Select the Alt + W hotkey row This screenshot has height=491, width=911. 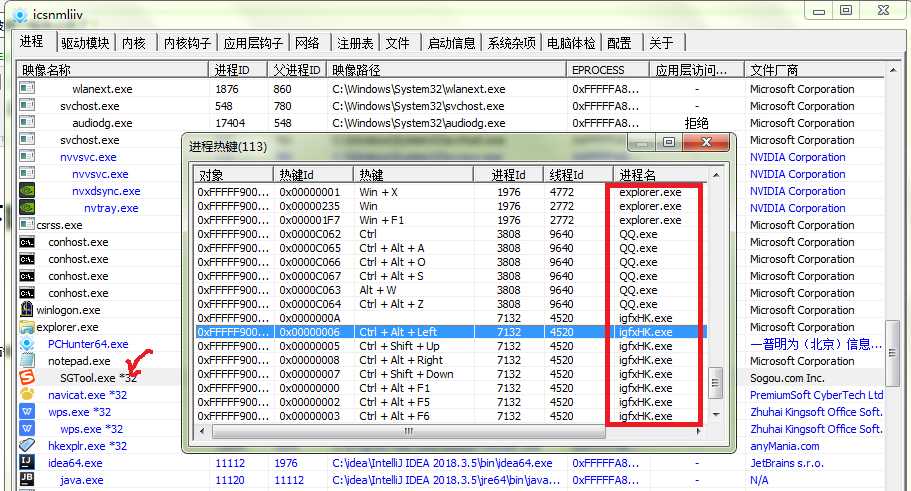[x=451, y=290]
